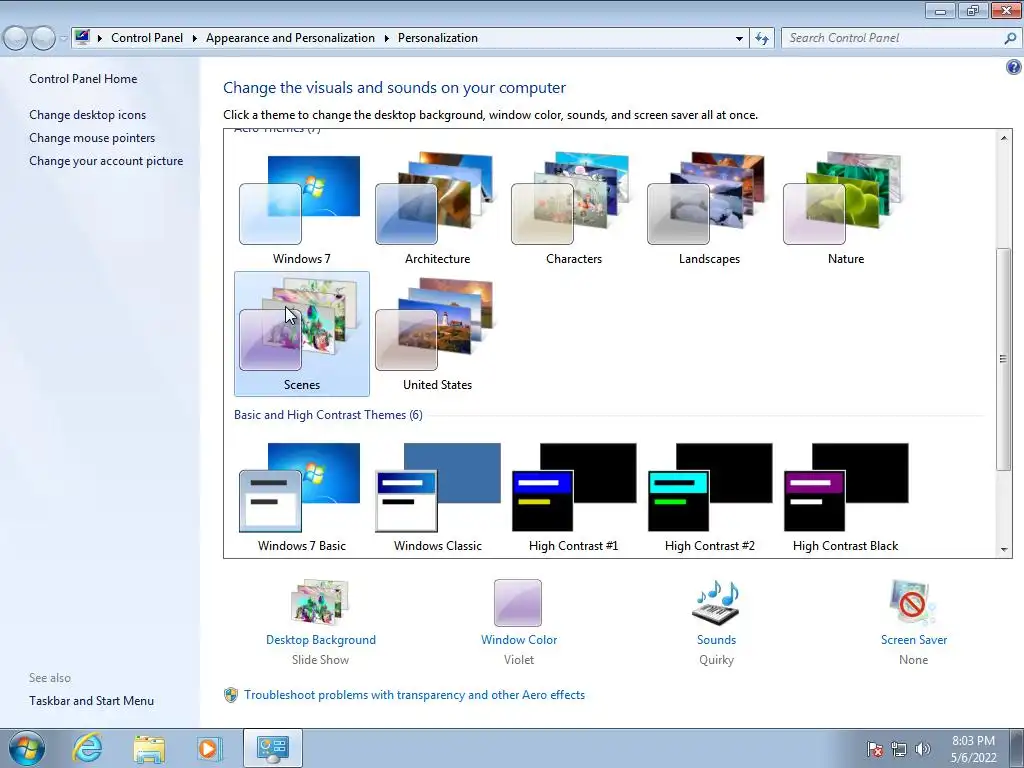Click the Sounds link
This screenshot has width=1024, height=768.
(x=716, y=640)
